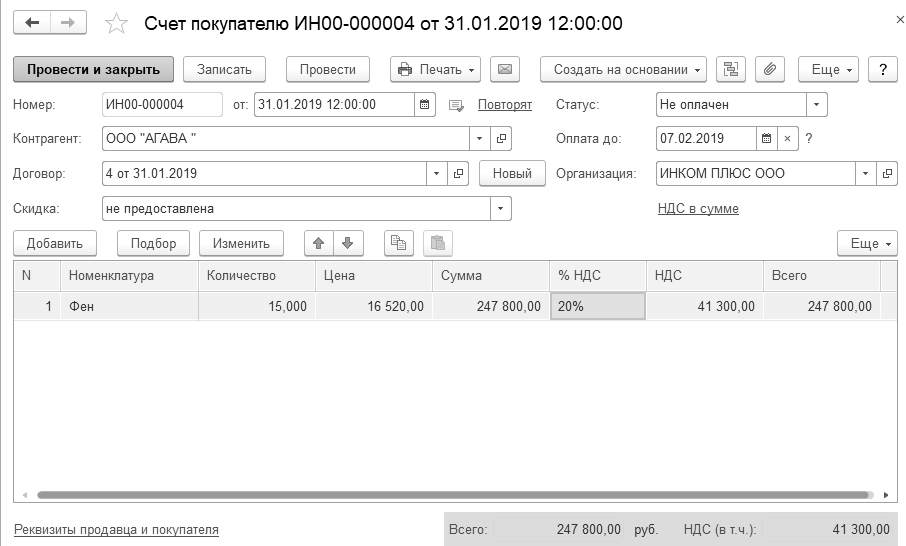Move table row down
This screenshot has width=906, height=546.
tap(348, 243)
